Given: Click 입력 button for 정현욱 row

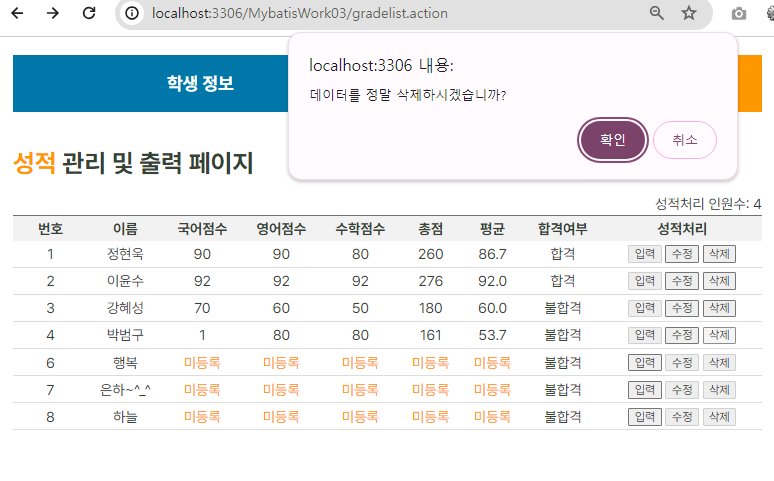Looking at the screenshot, I should tap(645, 254).
